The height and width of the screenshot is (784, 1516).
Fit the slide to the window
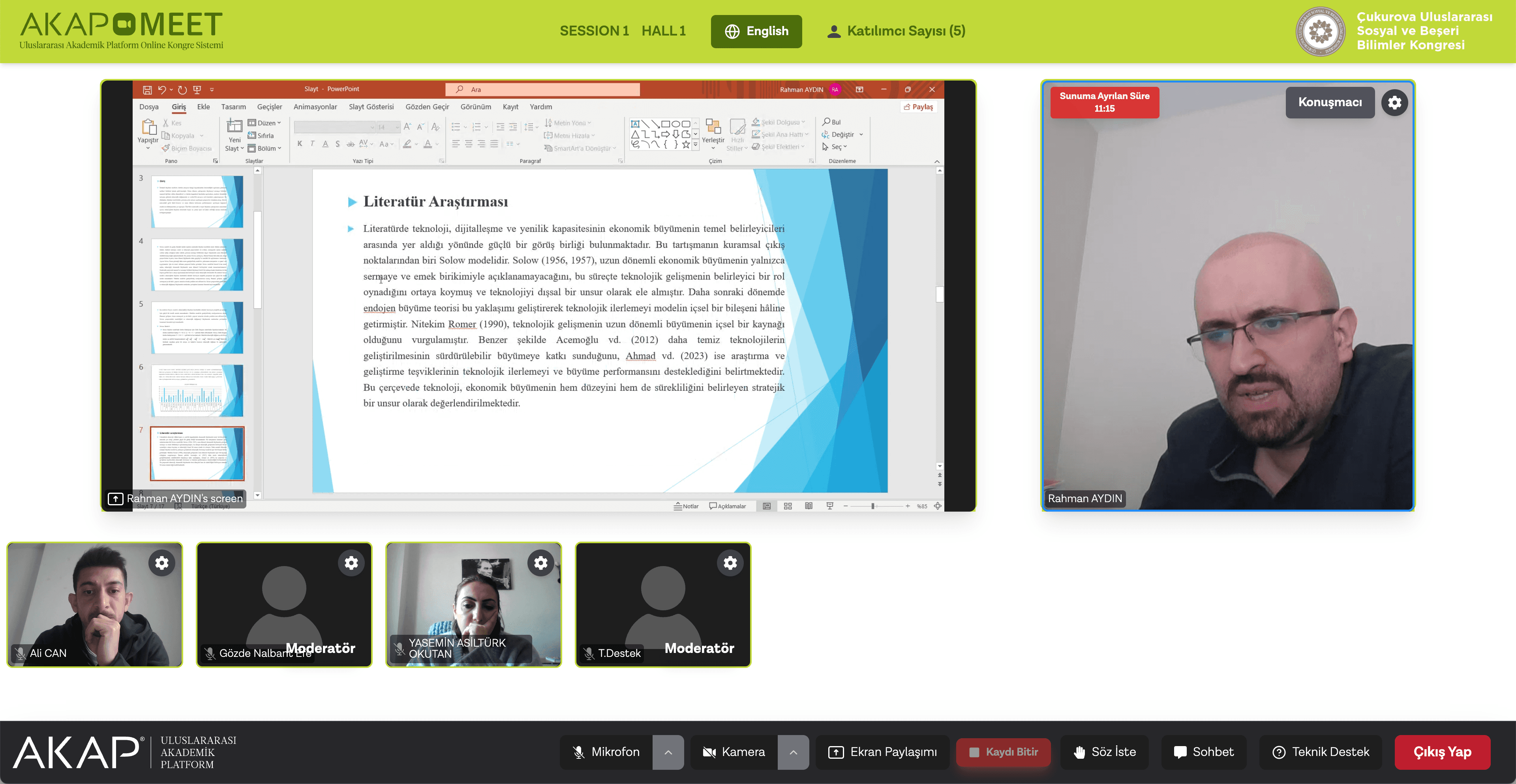938,506
